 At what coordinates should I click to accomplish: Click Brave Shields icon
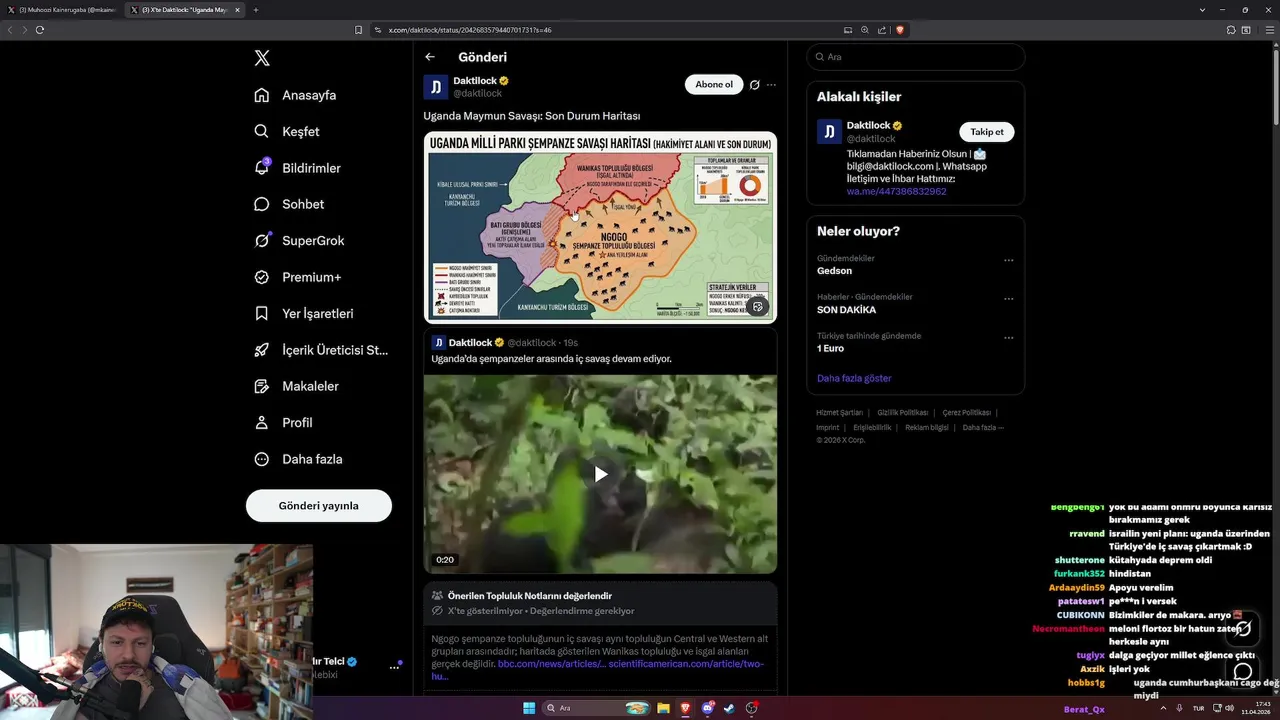(900, 30)
